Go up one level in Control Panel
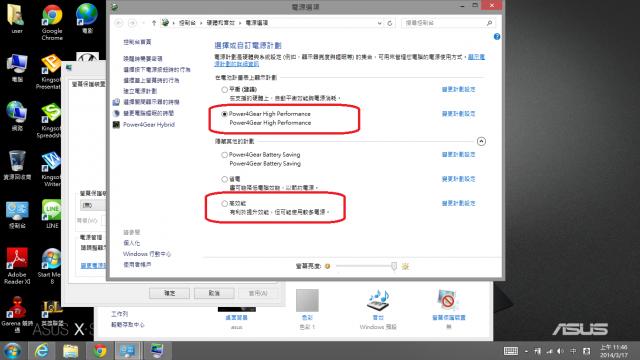640x360 pixels. tap(154, 23)
